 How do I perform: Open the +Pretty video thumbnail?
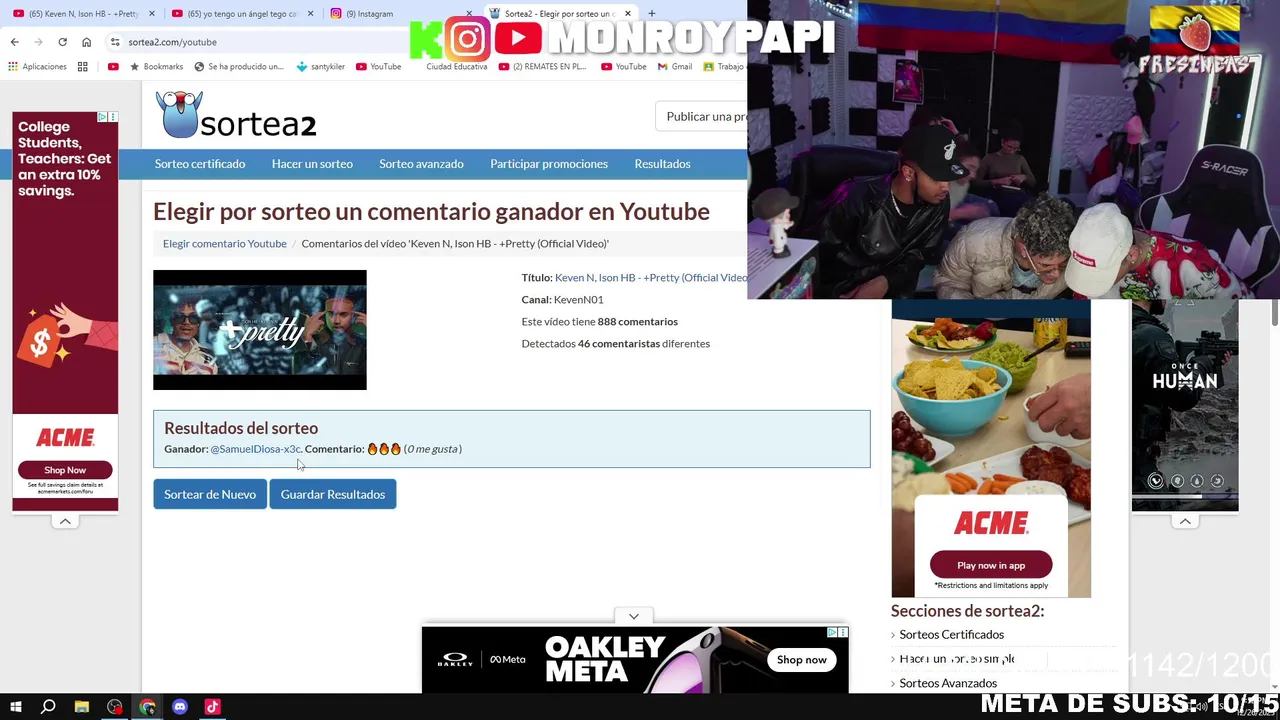pyautogui.click(x=260, y=330)
